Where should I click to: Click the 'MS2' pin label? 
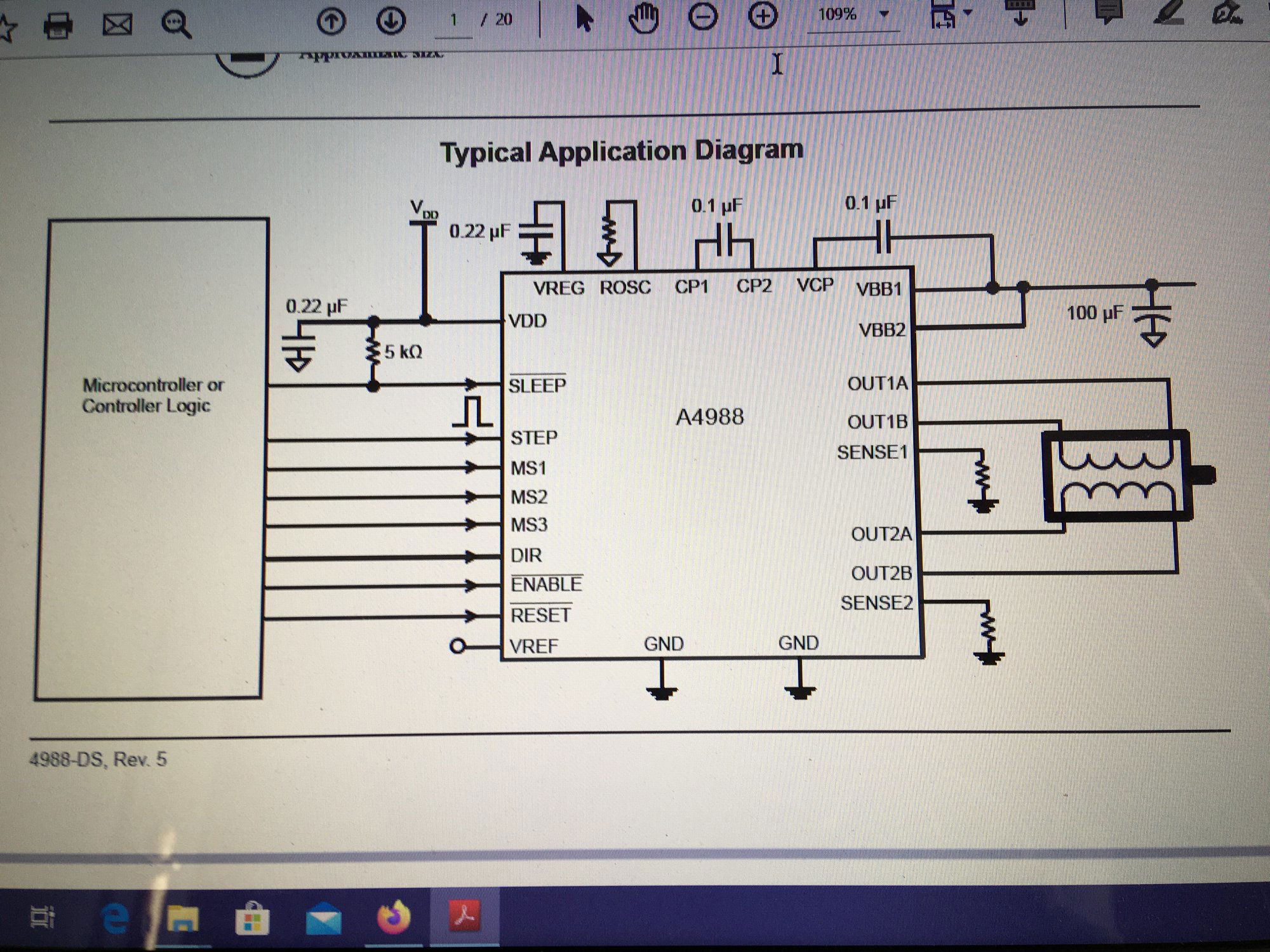click(x=530, y=496)
